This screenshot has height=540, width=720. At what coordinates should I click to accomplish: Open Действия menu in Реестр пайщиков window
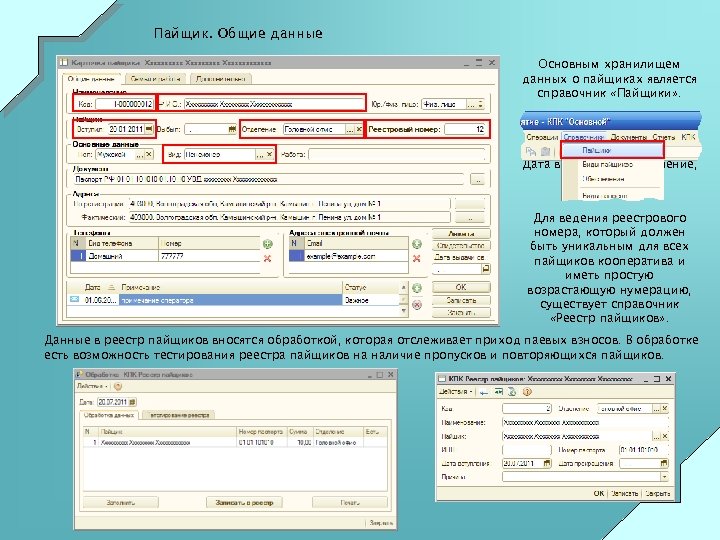(456, 392)
